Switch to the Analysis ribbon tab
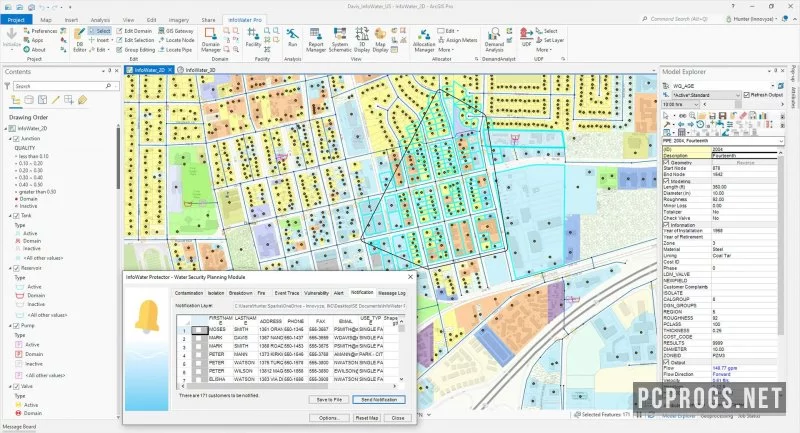 point(101,20)
